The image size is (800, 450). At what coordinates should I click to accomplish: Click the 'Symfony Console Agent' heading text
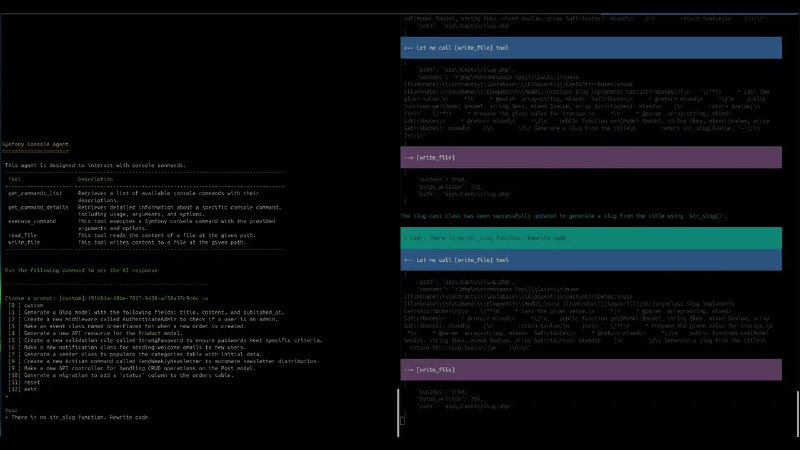(35, 144)
